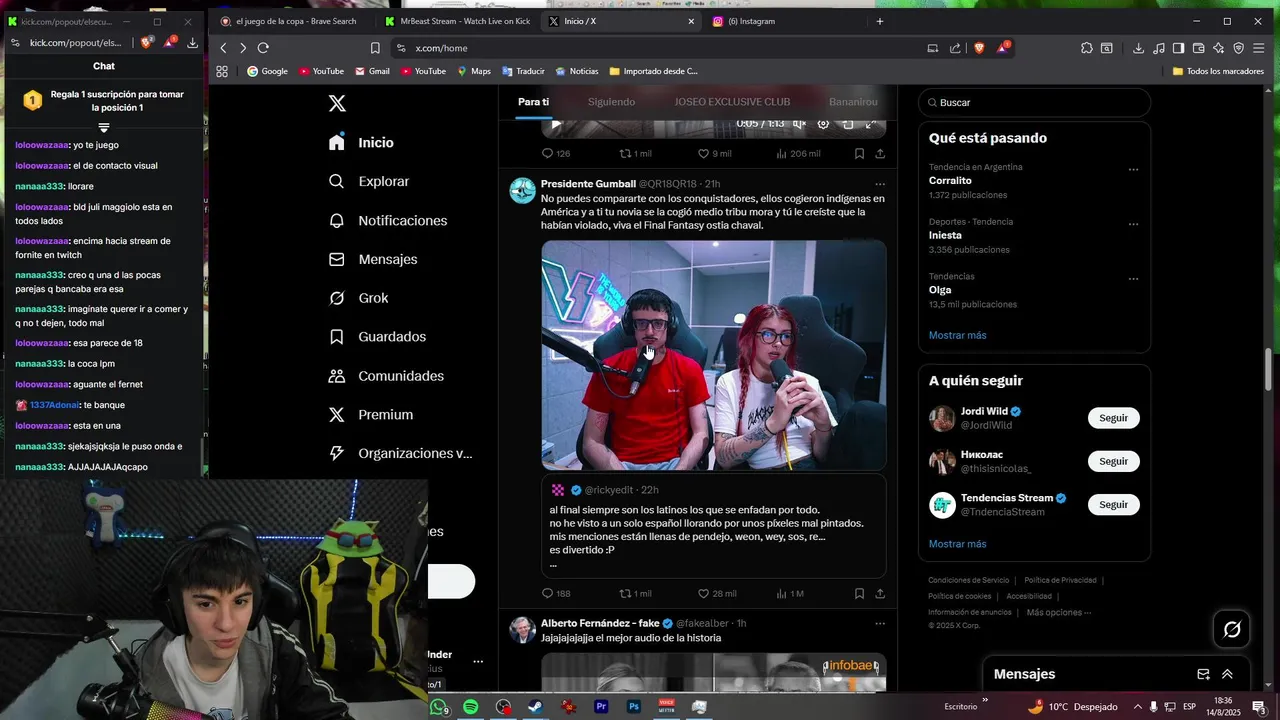Open X logo home icon in sidebar
The image size is (1280, 720).
tap(337, 104)
